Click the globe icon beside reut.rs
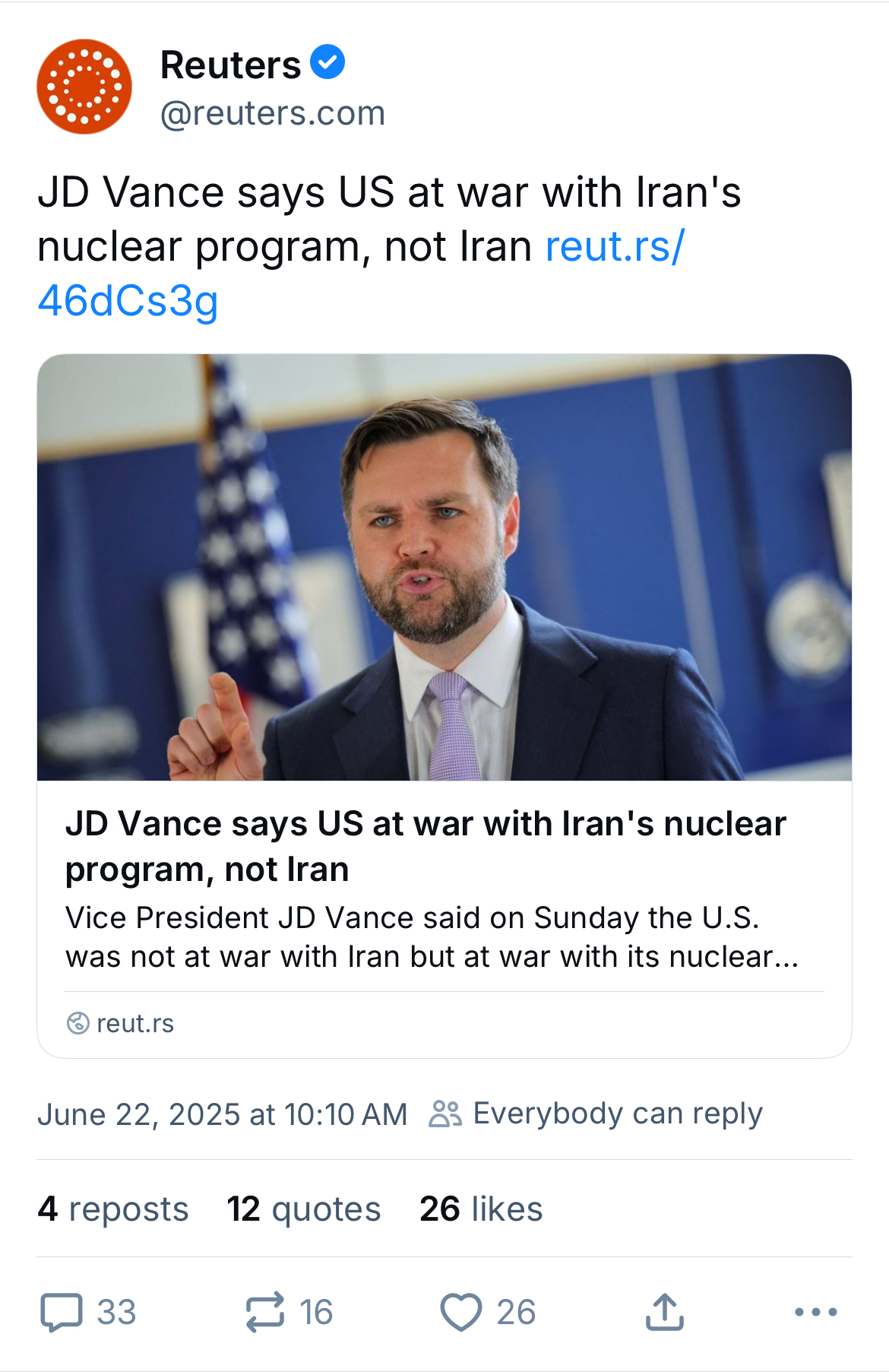 click(x=78, y=1023)
